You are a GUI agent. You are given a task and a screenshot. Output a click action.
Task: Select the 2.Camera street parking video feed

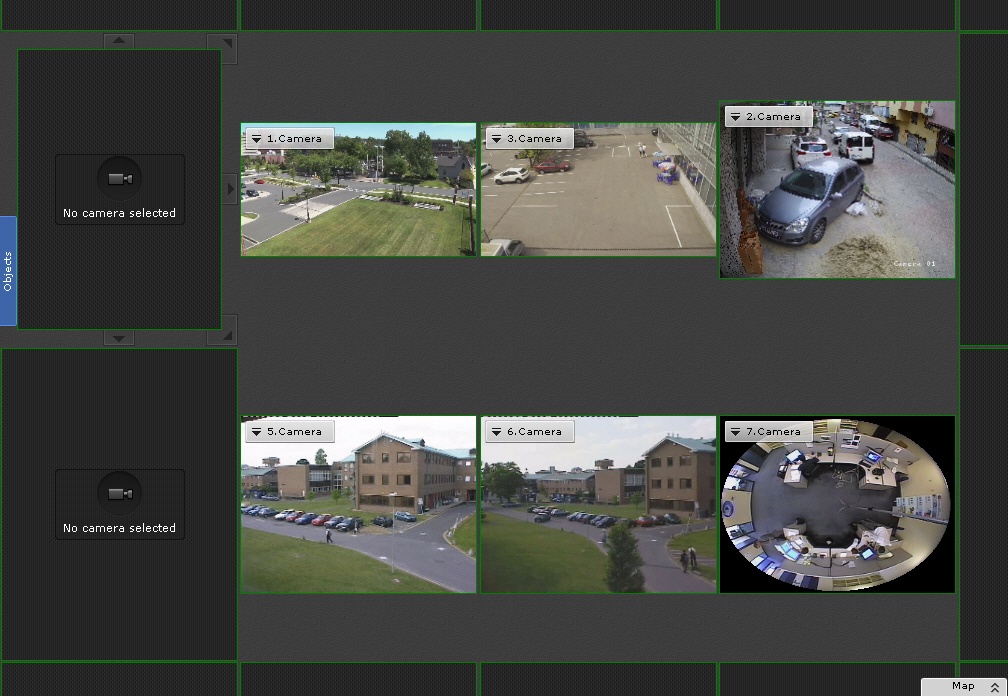(x=837, y=200)
